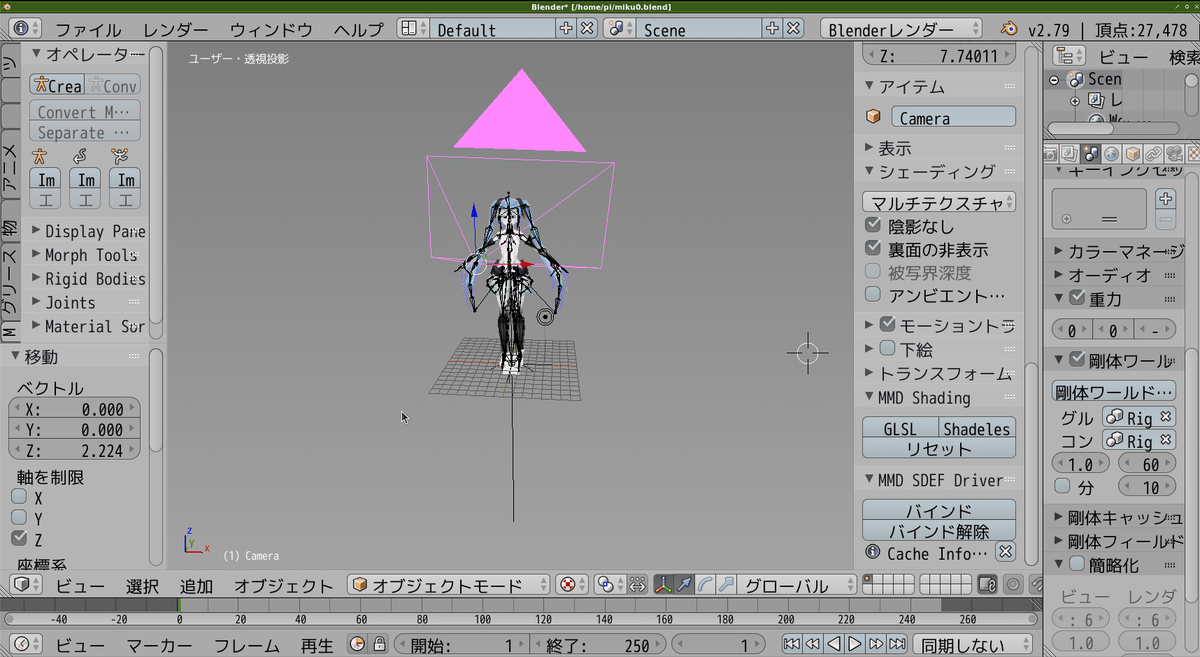Toggle モーショントラッキング checkbox
Viewport: 1200px width, 657px height.
(888, 324)
